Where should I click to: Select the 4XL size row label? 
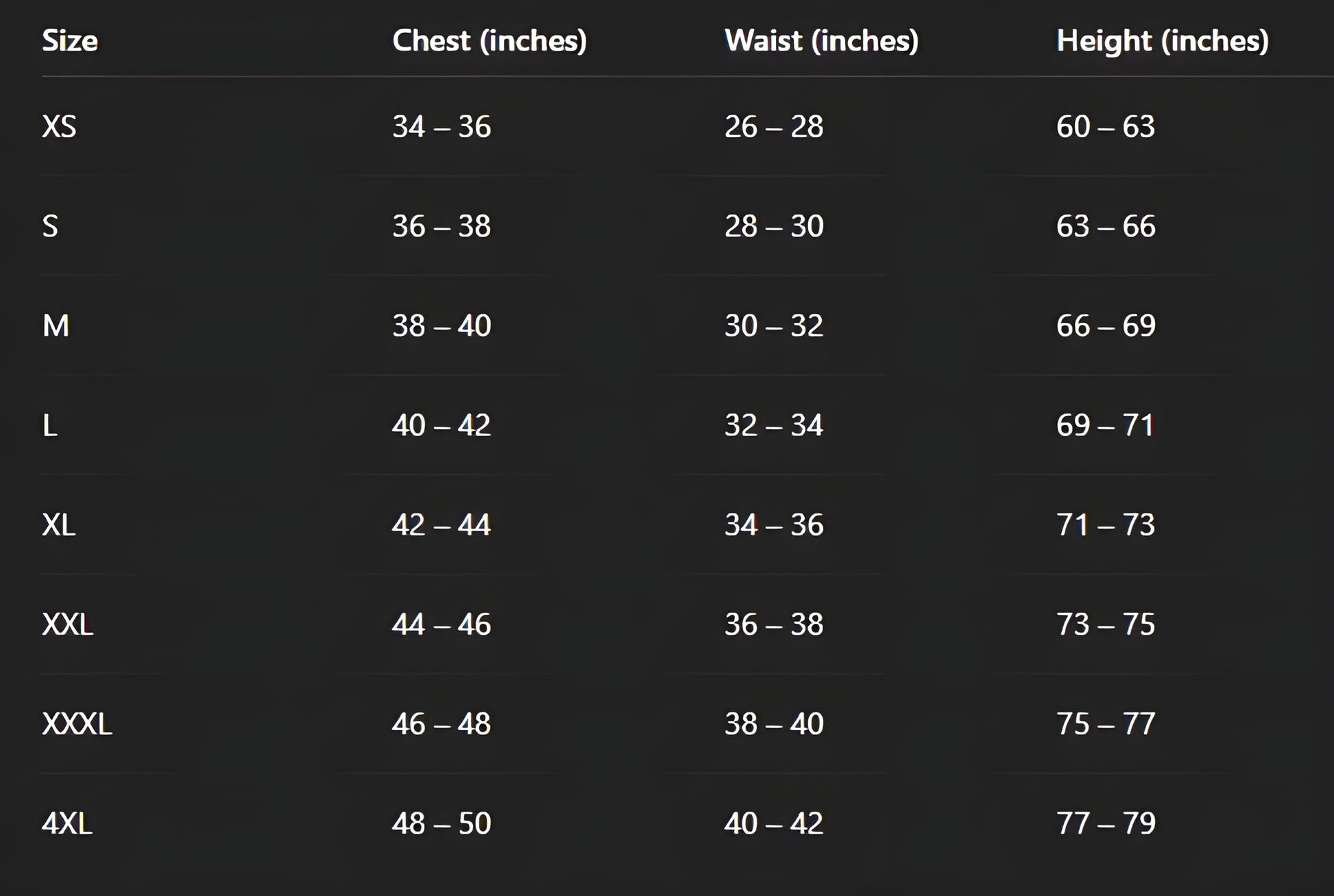click(67, 823)
